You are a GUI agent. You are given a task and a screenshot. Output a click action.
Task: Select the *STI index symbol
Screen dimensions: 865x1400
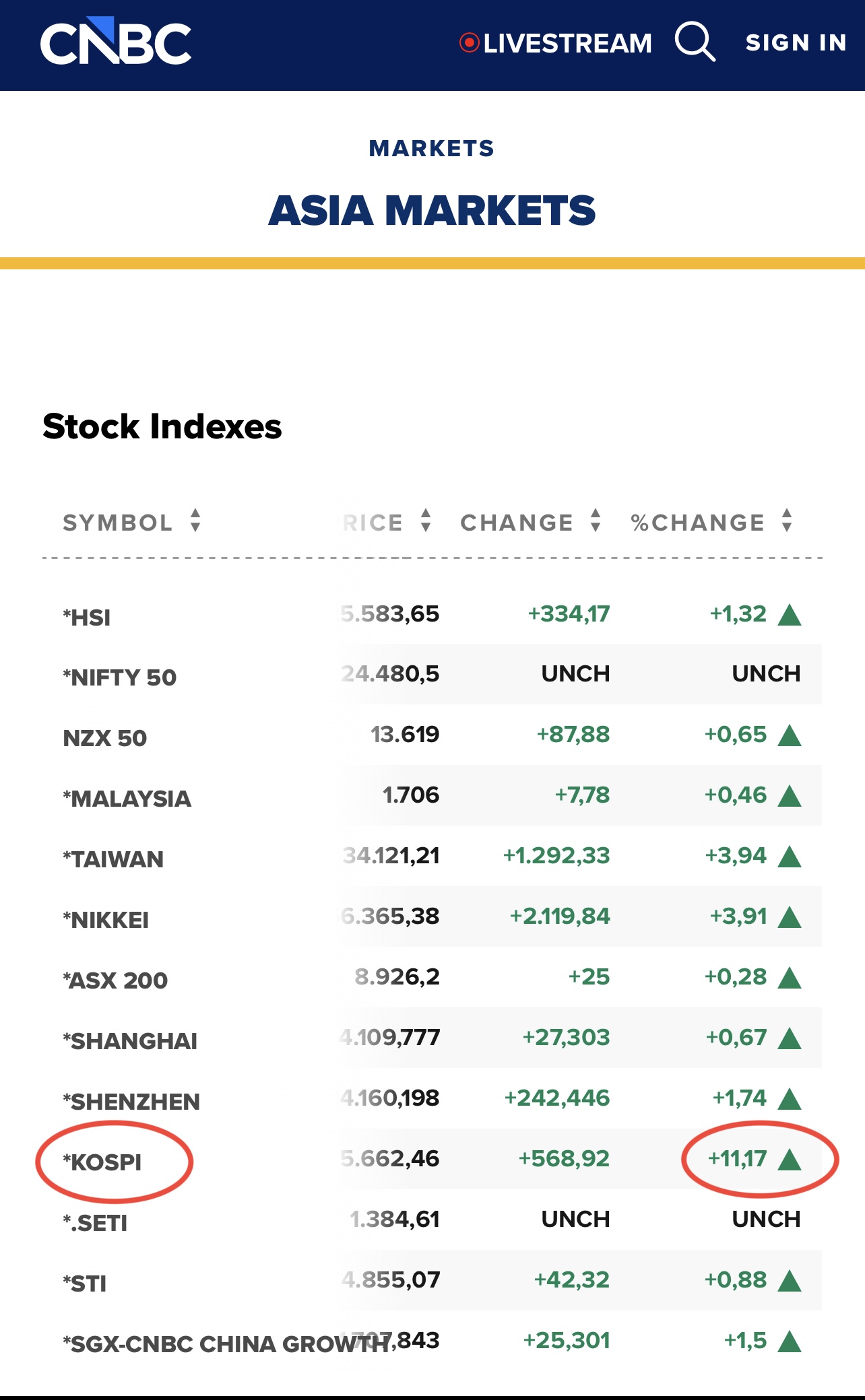(85, 1284)
